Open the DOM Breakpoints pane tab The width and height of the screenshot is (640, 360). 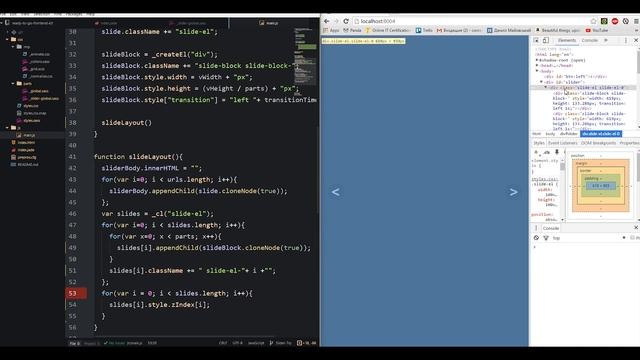tap(598, 143)
